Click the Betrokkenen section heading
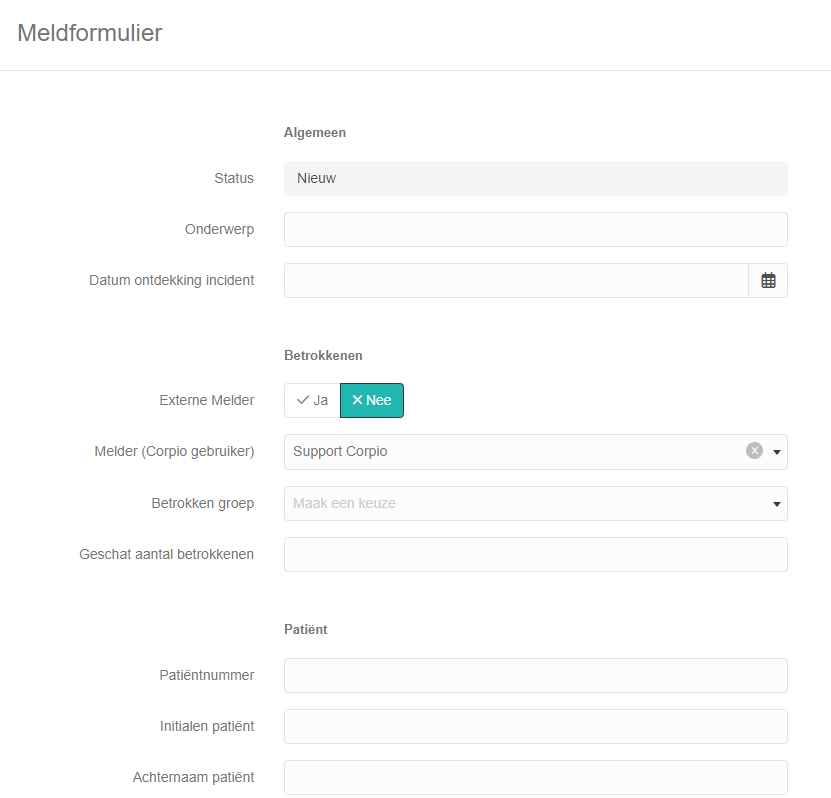 click(x=323, y=356)
